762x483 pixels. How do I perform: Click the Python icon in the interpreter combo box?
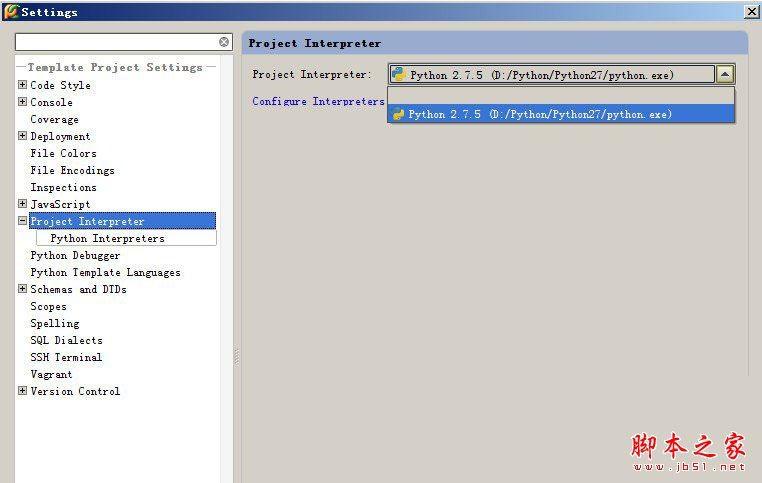[398, 74]
